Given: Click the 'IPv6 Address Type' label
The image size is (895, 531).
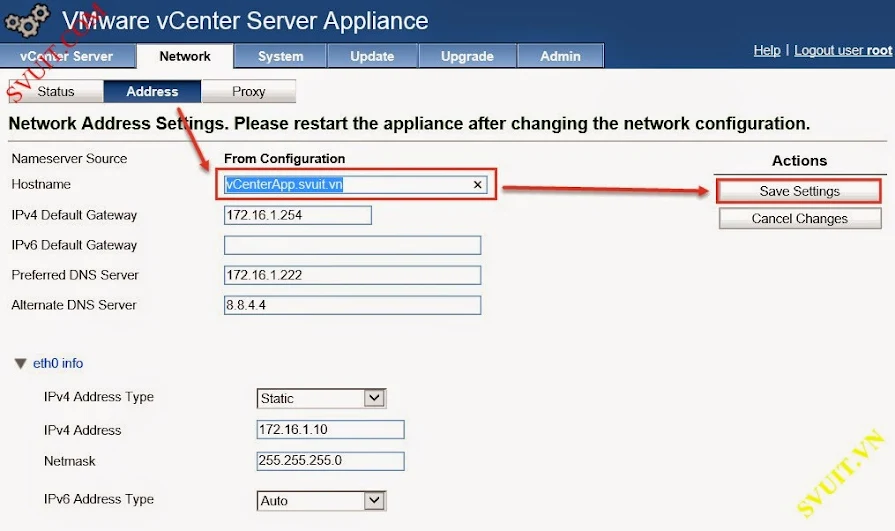Looking at the screenshot, I should (x=99, y=499).
